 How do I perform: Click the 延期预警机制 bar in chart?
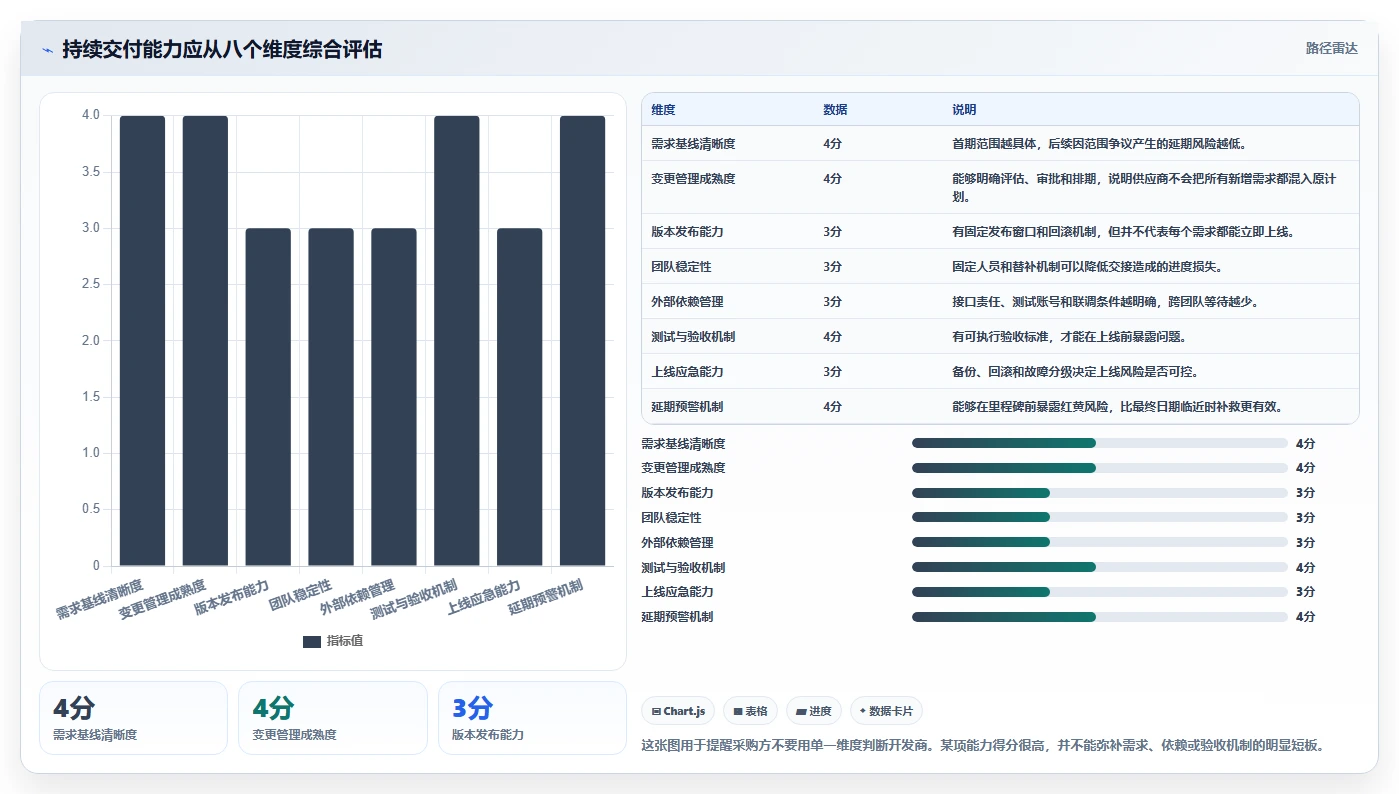(583, 341)
